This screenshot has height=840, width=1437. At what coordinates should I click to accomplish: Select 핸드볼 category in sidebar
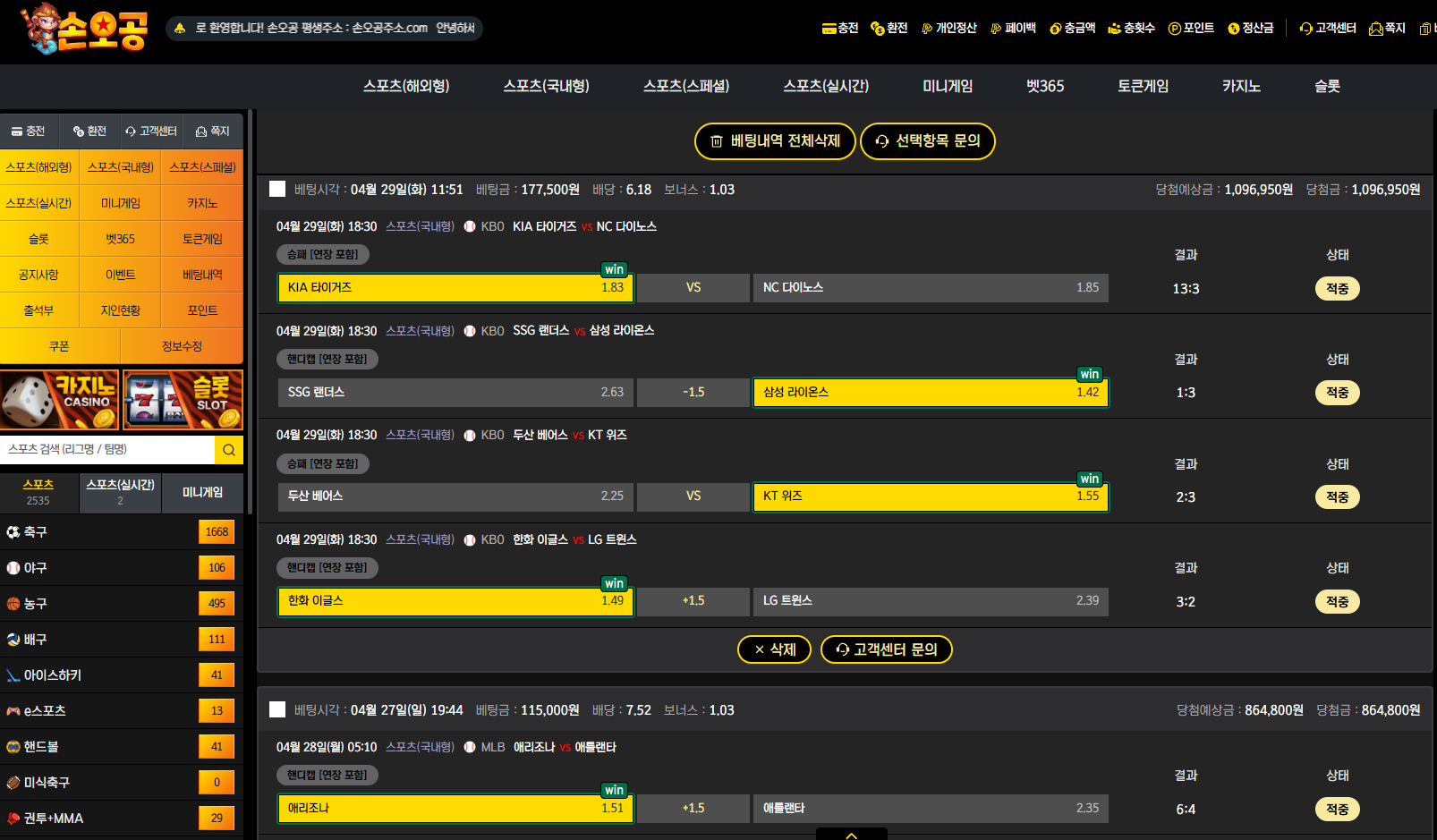coord(122,747)
